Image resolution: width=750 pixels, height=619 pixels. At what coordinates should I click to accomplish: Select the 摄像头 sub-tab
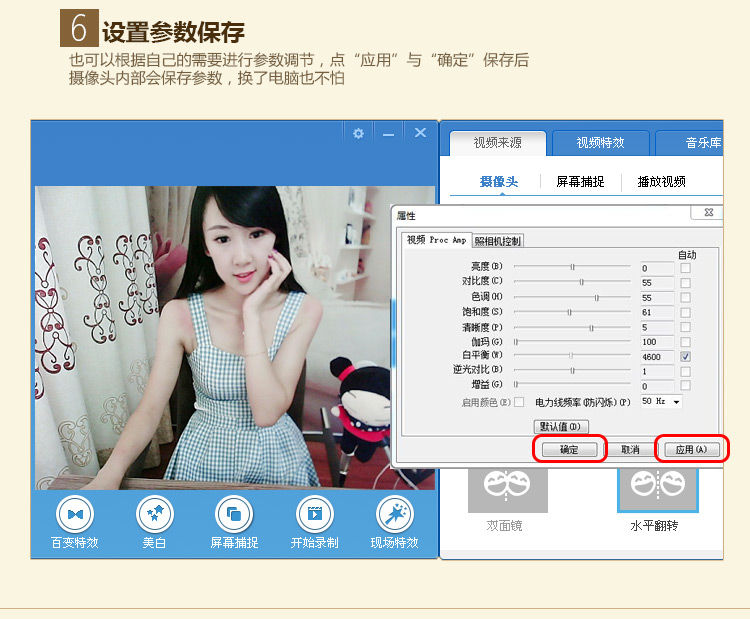(x=499, y=181)
